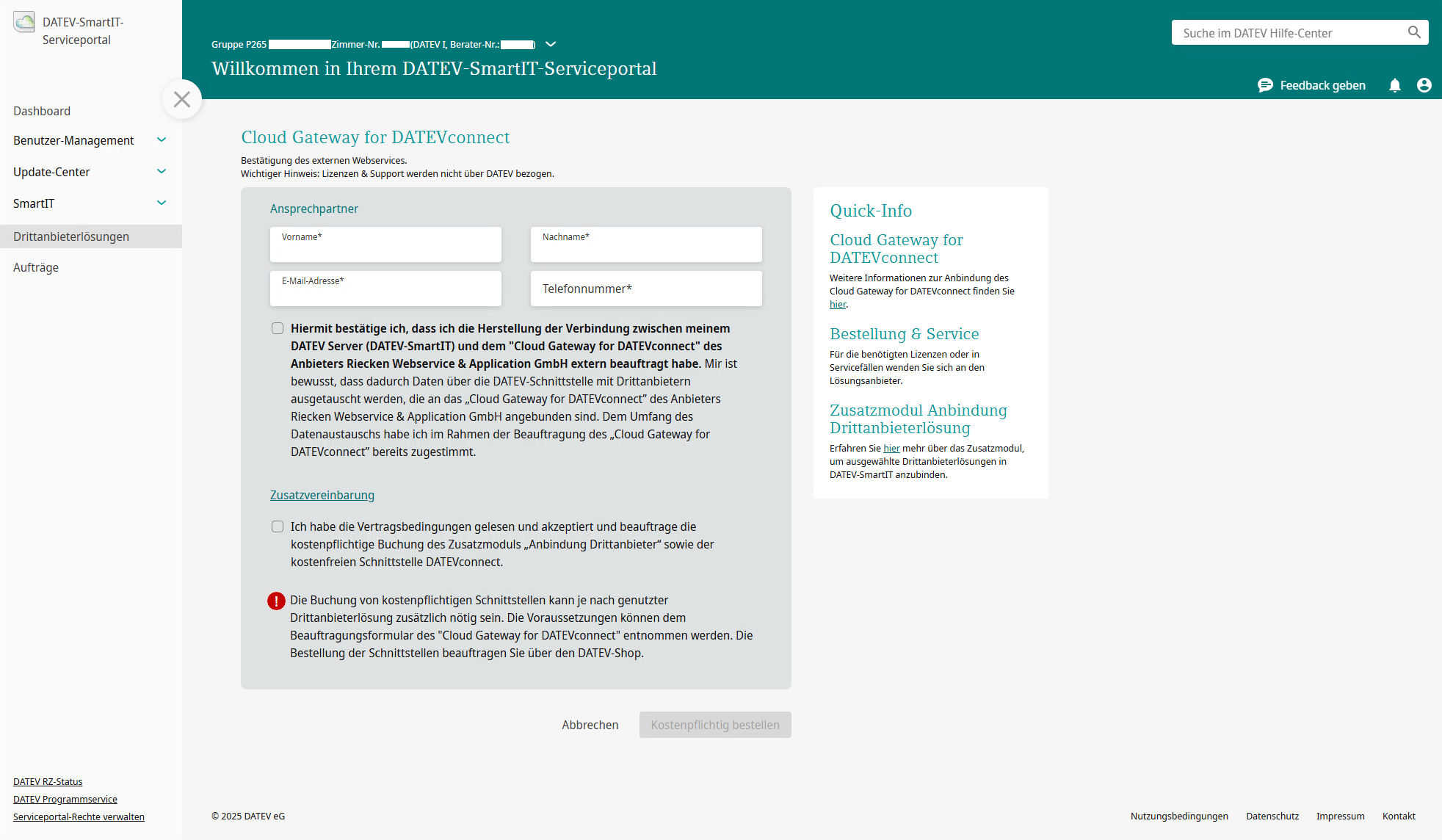Click the Abbrechen button
This screenshot has height=840, width=1442.
coord(590,725)
